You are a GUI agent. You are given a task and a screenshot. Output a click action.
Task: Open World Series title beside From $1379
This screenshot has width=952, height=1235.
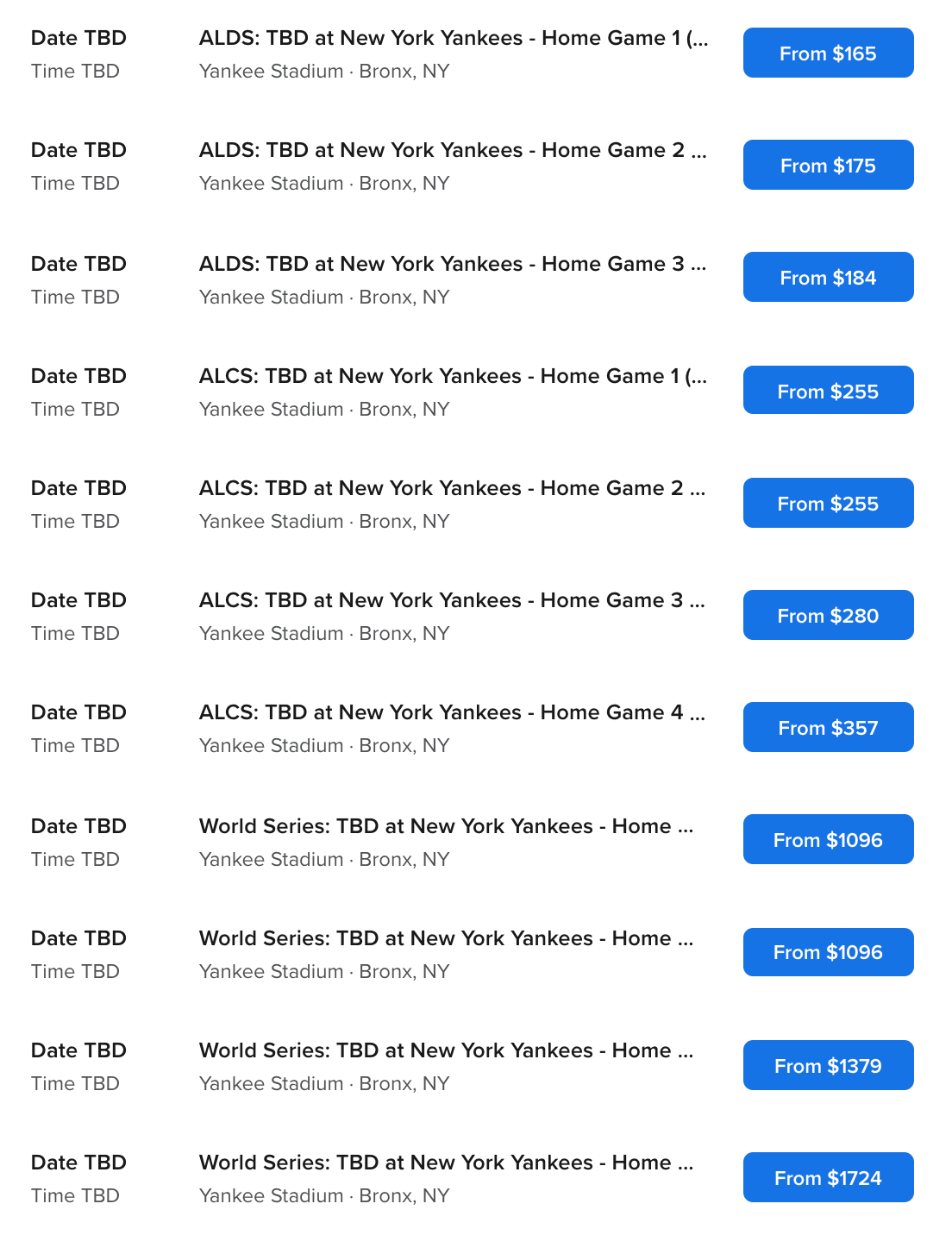tap(446, 1051)
